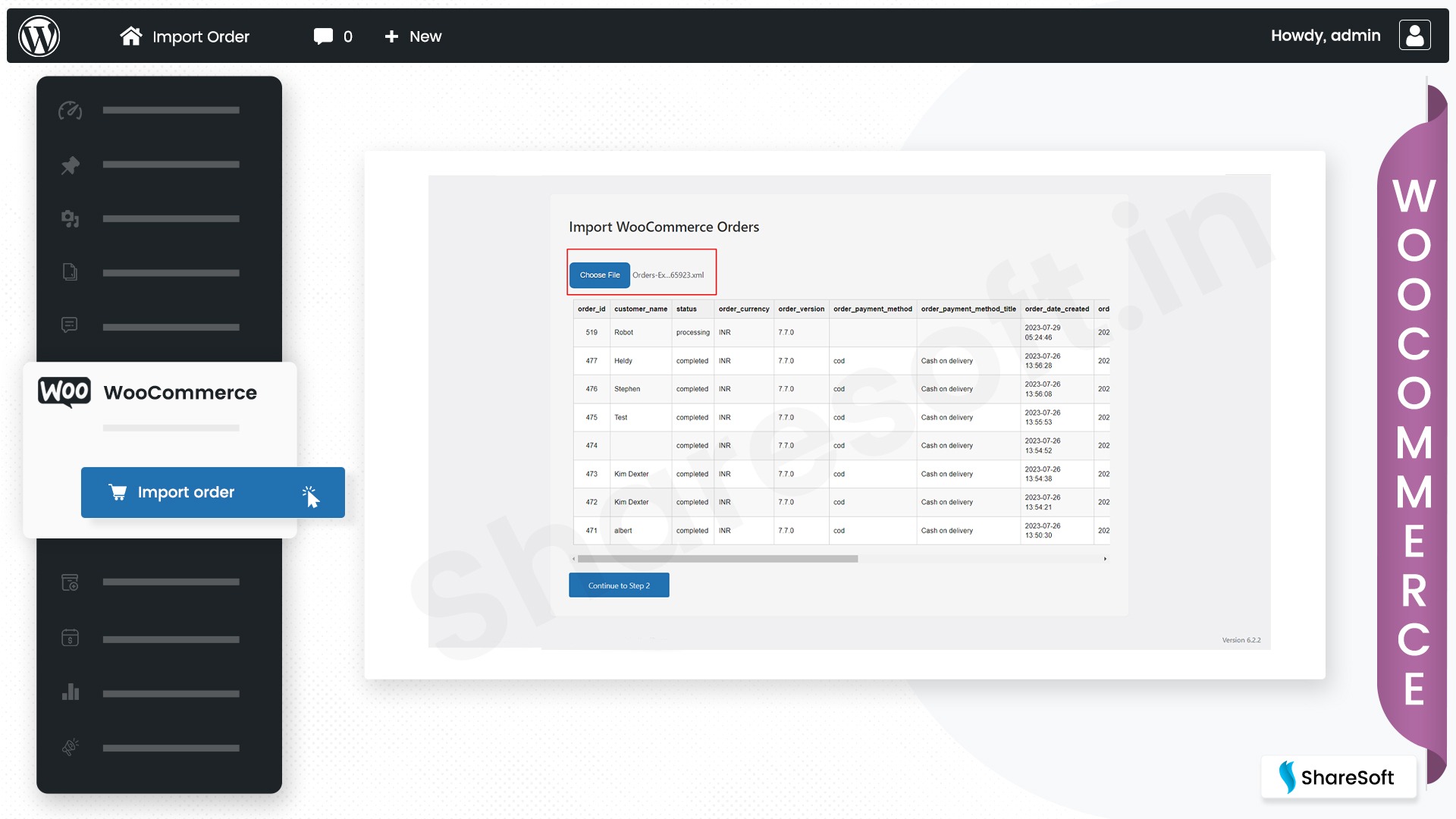Viewport: 1456px width, 819px height.
Task: Click the Choose File button
Action: coord(600,275)
